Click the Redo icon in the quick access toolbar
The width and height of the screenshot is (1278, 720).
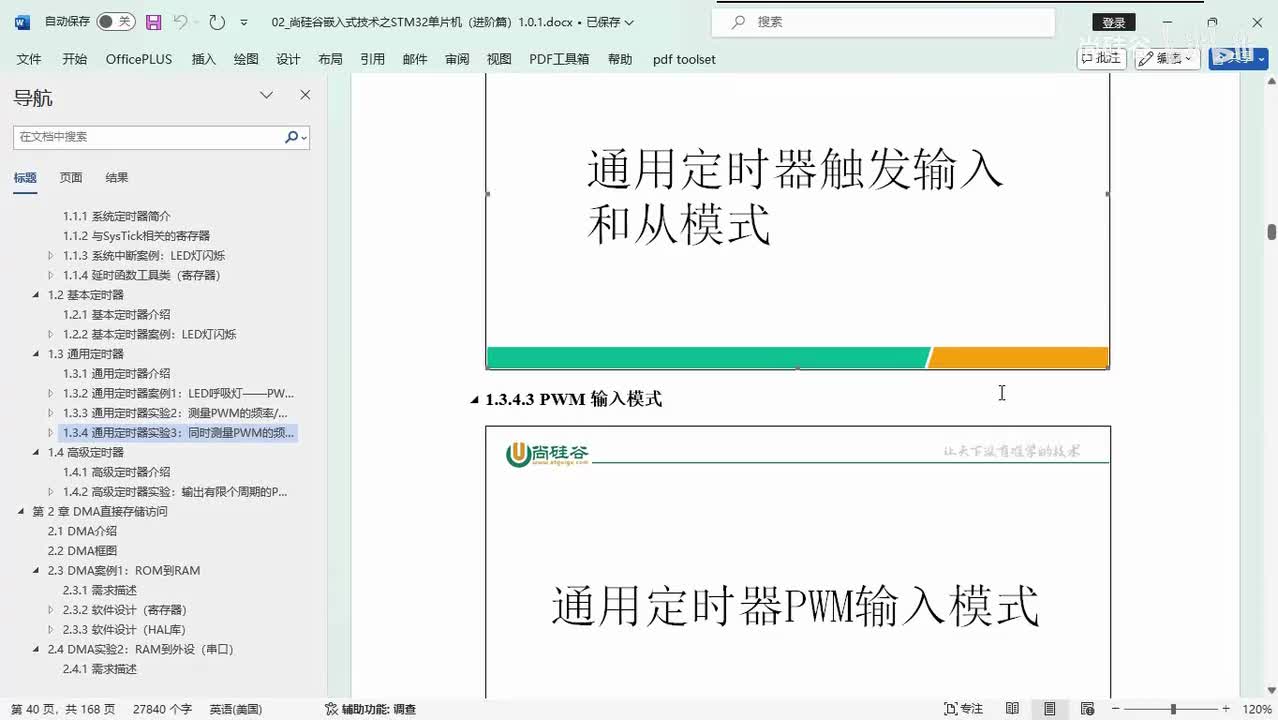tap(217, 22)
